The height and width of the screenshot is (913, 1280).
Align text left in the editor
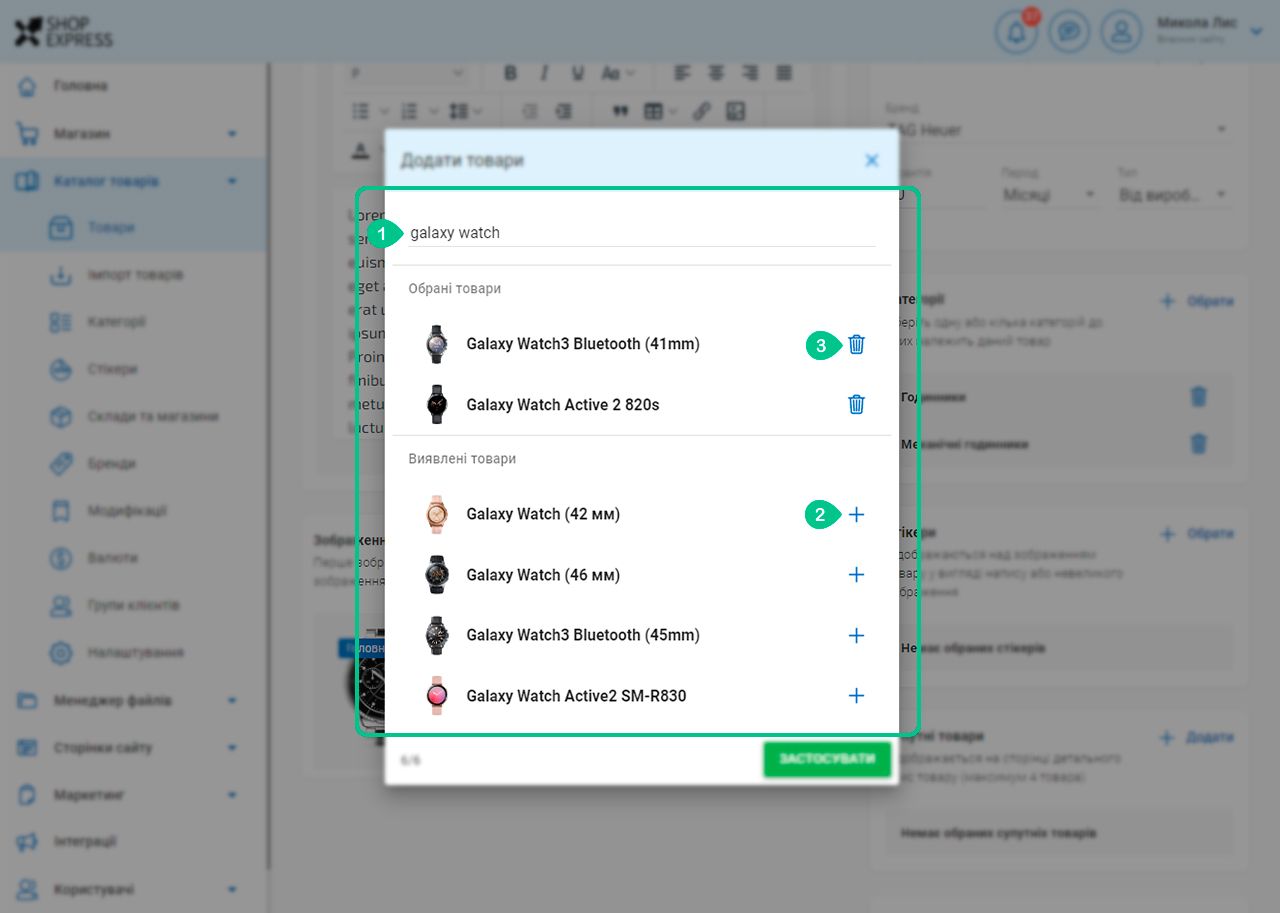682,73
